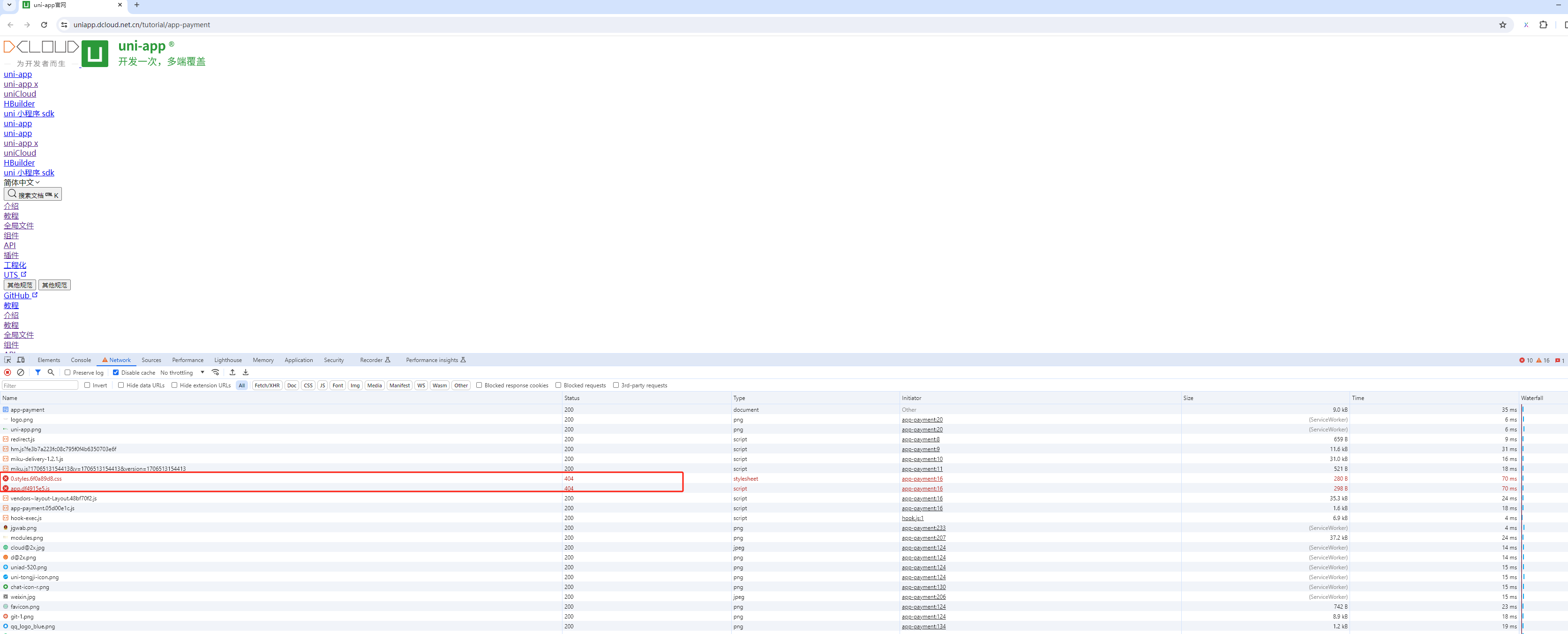Open the extensions puzzle icon
Image resolution: width=1568 pixels, height=634 pixels.
coord(1543,25)
